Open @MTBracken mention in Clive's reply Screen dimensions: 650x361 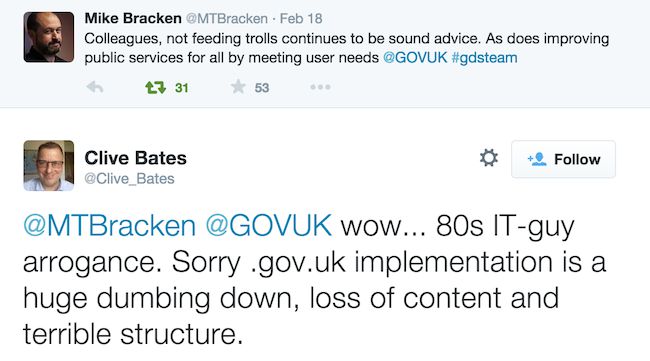point(109,226)
